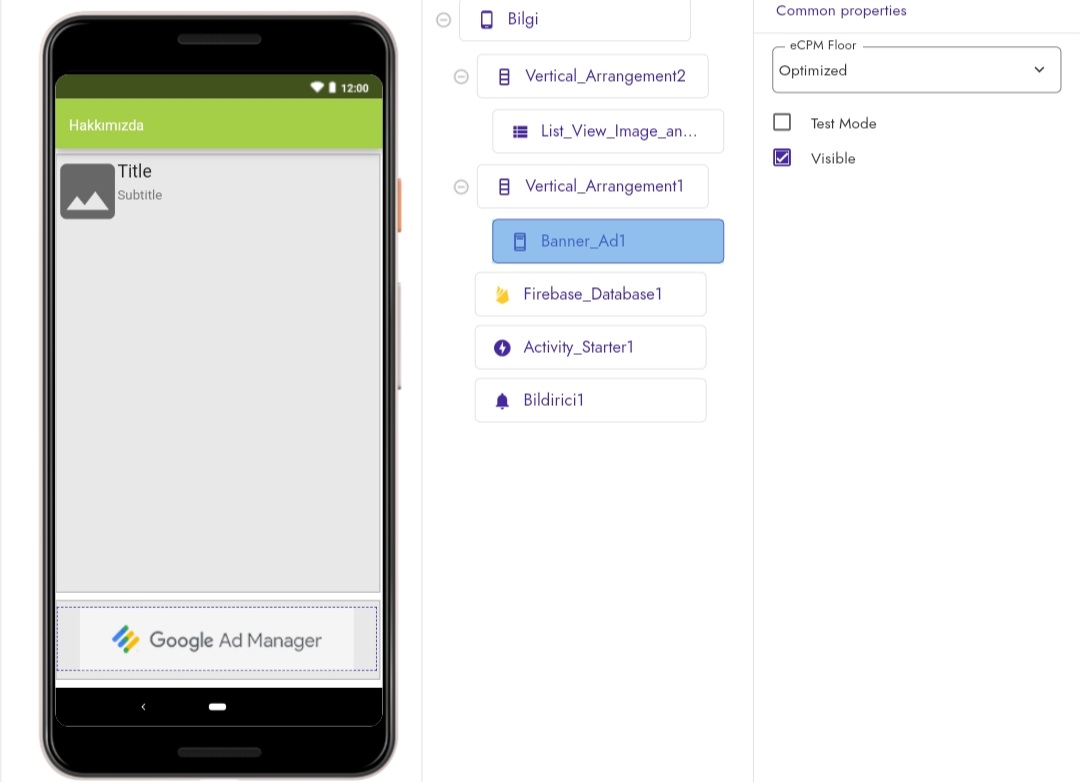Click the Test Mode label
This screenshot has height=782, width=1080.
tap(843, 123)
